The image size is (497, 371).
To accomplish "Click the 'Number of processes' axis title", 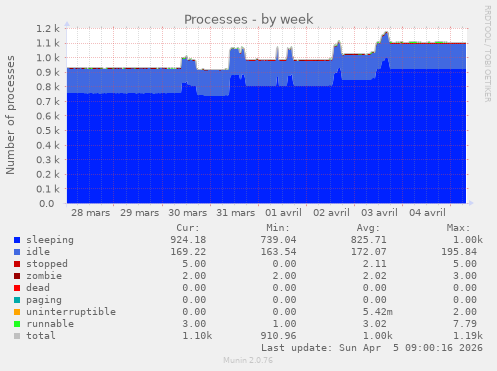I will coord(10,115).
